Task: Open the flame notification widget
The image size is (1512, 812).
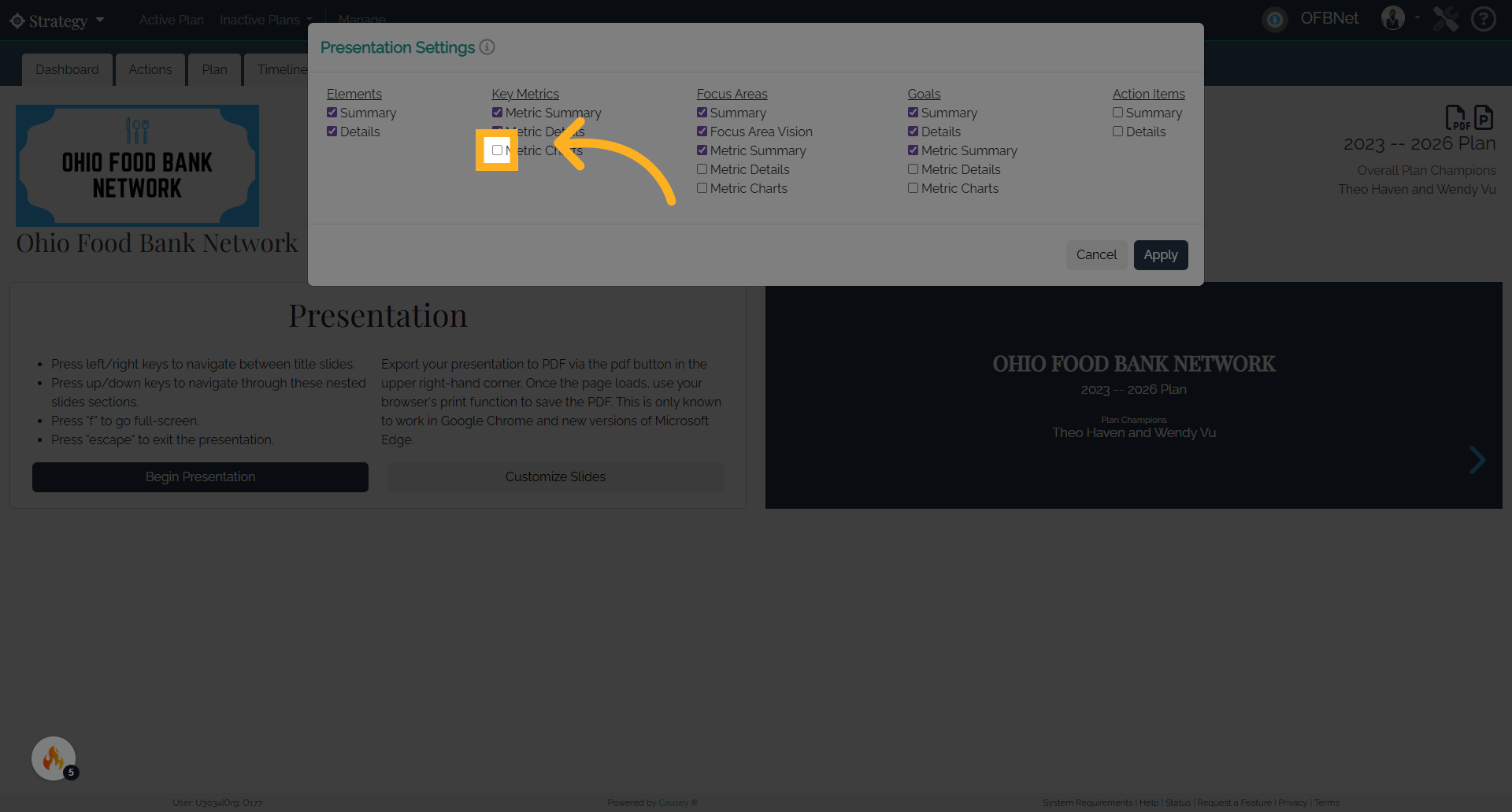Action: tap(54, 758)
